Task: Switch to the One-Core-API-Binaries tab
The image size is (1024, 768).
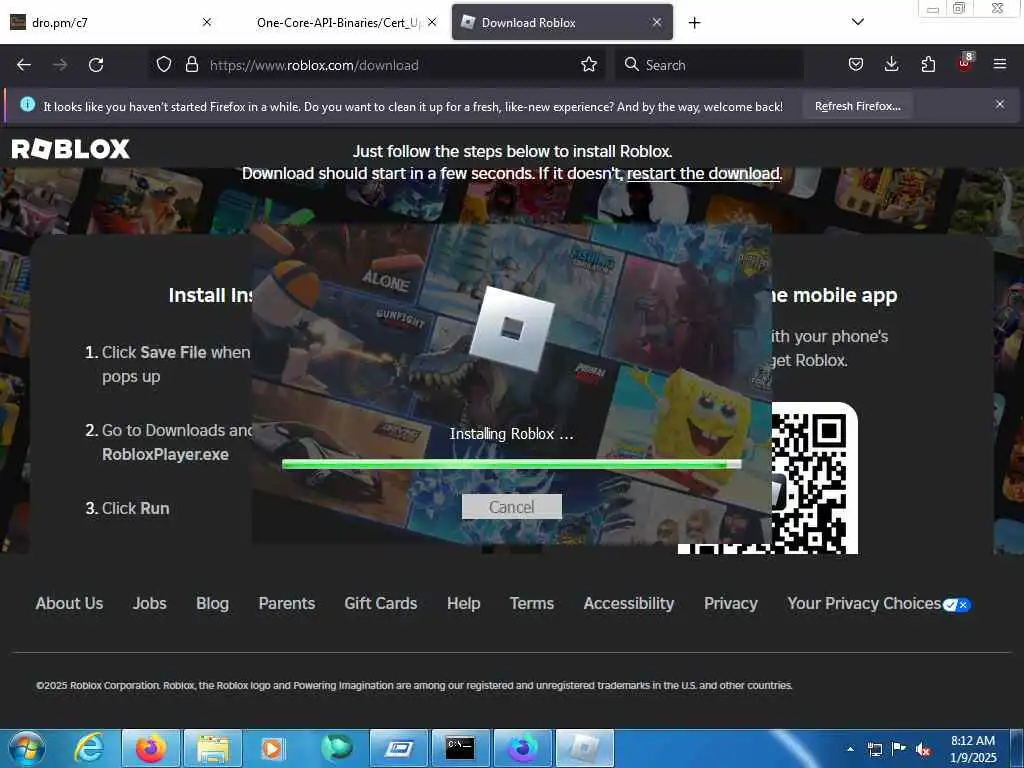Action: click(339, 23)
